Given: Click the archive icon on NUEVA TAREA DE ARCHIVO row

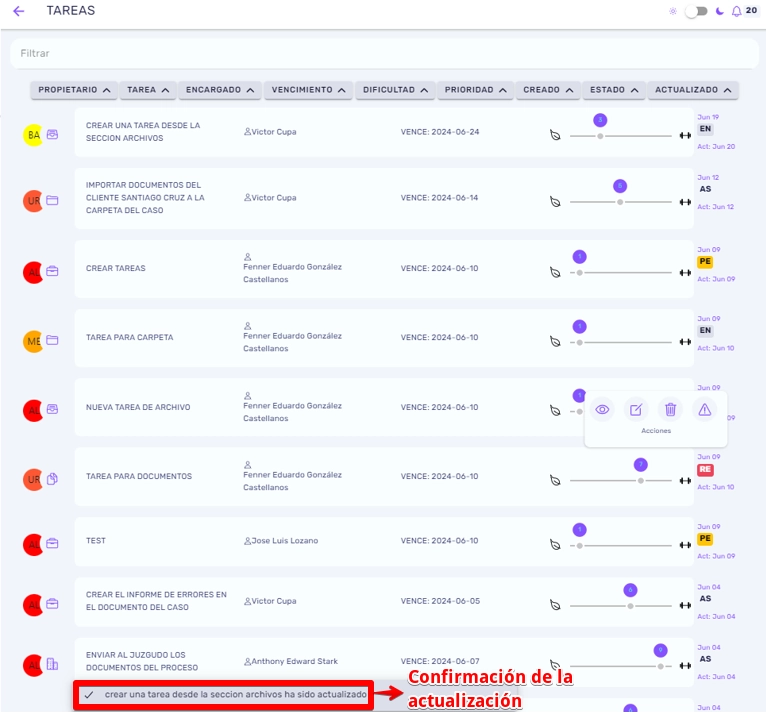Looking at the screenshot, I should pos(52,409).
